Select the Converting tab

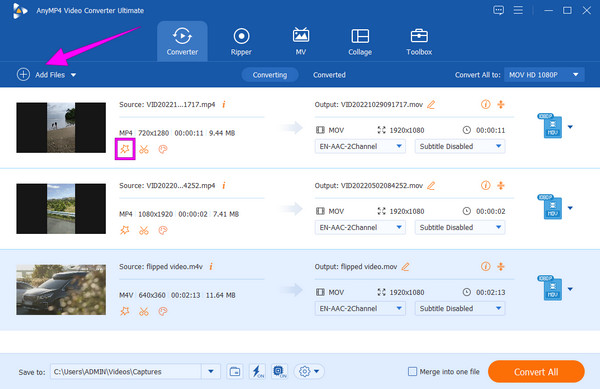pyautogui.click(x=270, y=75)
